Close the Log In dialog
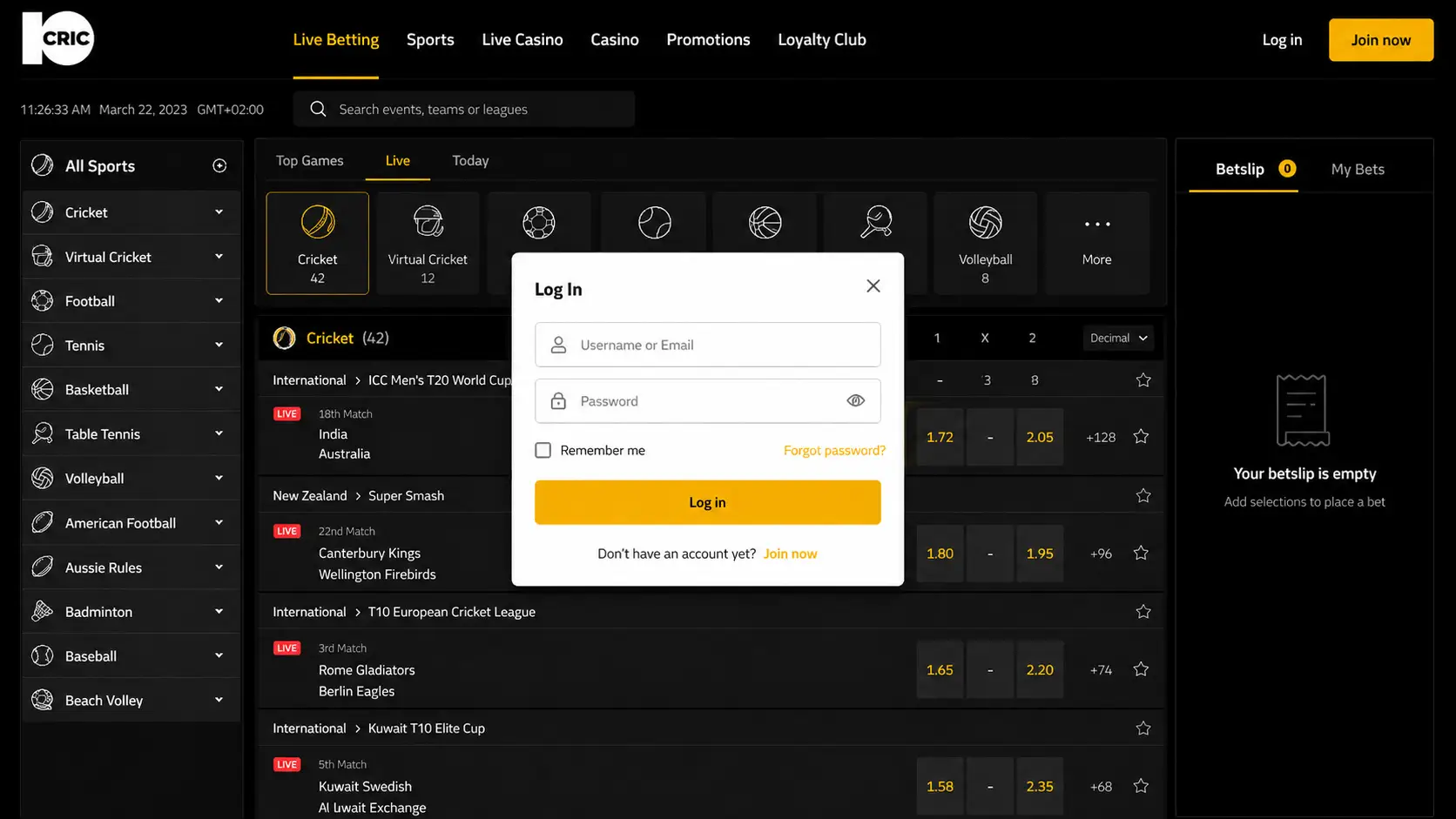This screenshot has width=1456, height=819. 873,286
